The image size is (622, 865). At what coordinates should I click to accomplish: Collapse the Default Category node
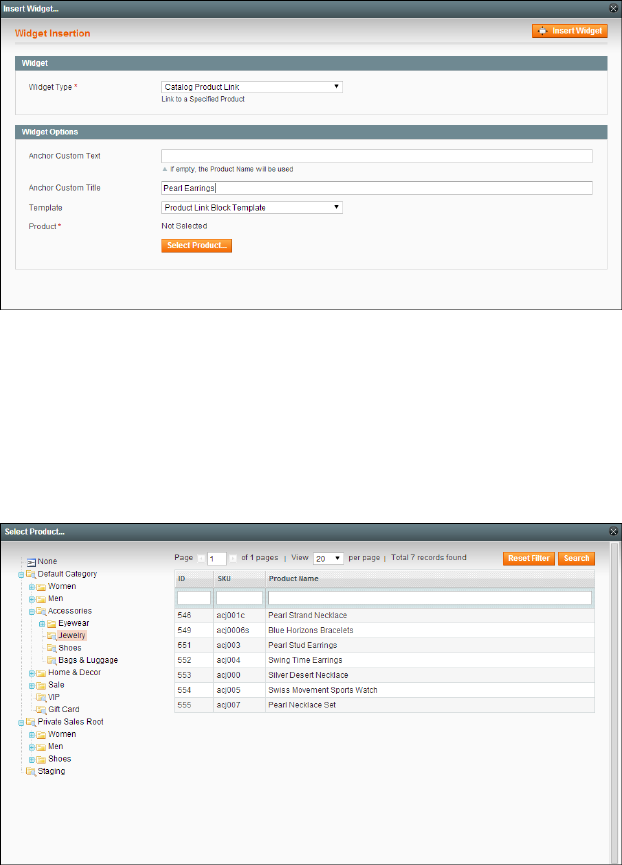coord(21,574)
